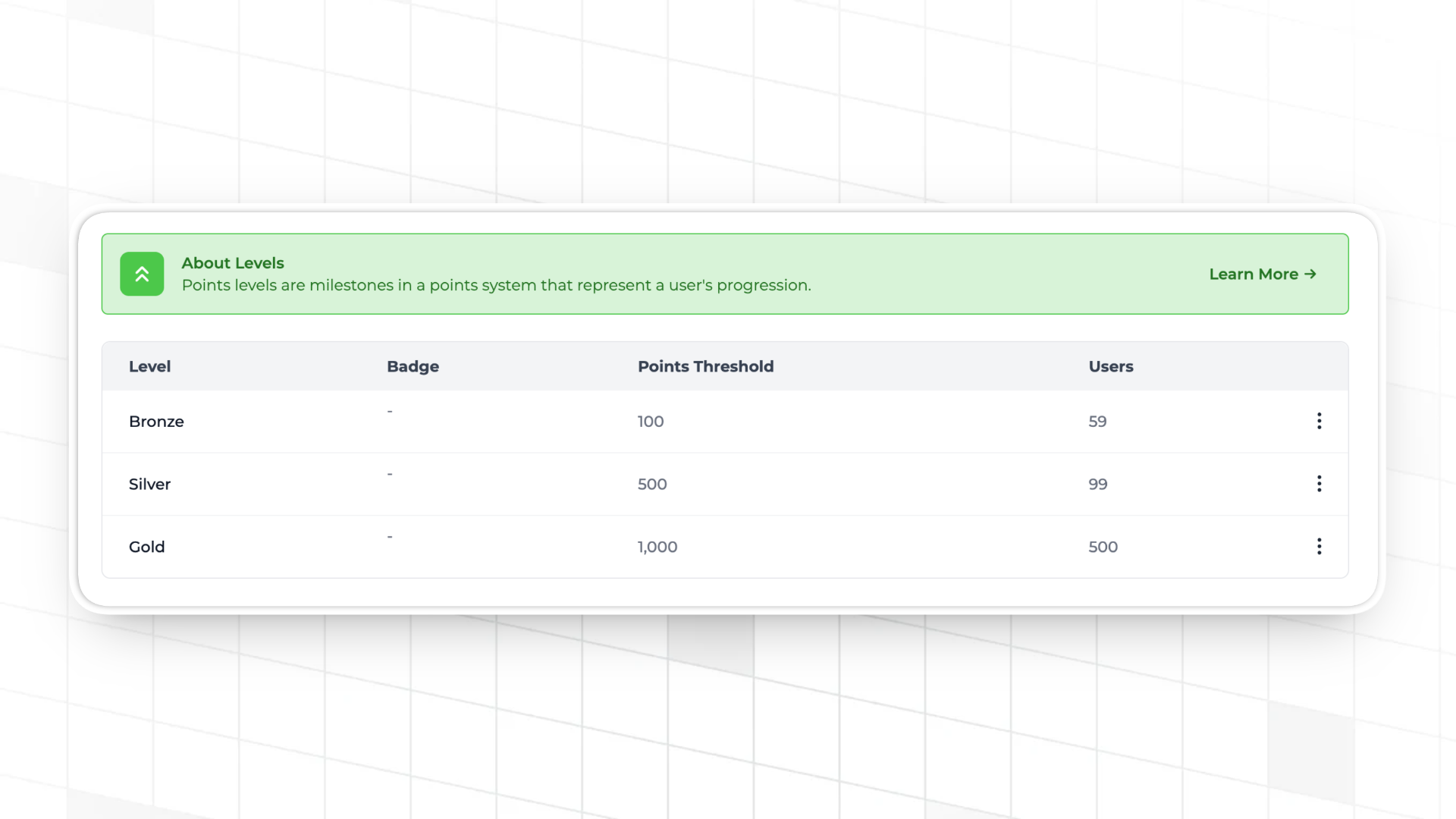The height and width of the screenshot is (819, 1456).
Task: Click the arrow icon next to Learn More
Action: pyautogui.click(x=1310, y=274)
